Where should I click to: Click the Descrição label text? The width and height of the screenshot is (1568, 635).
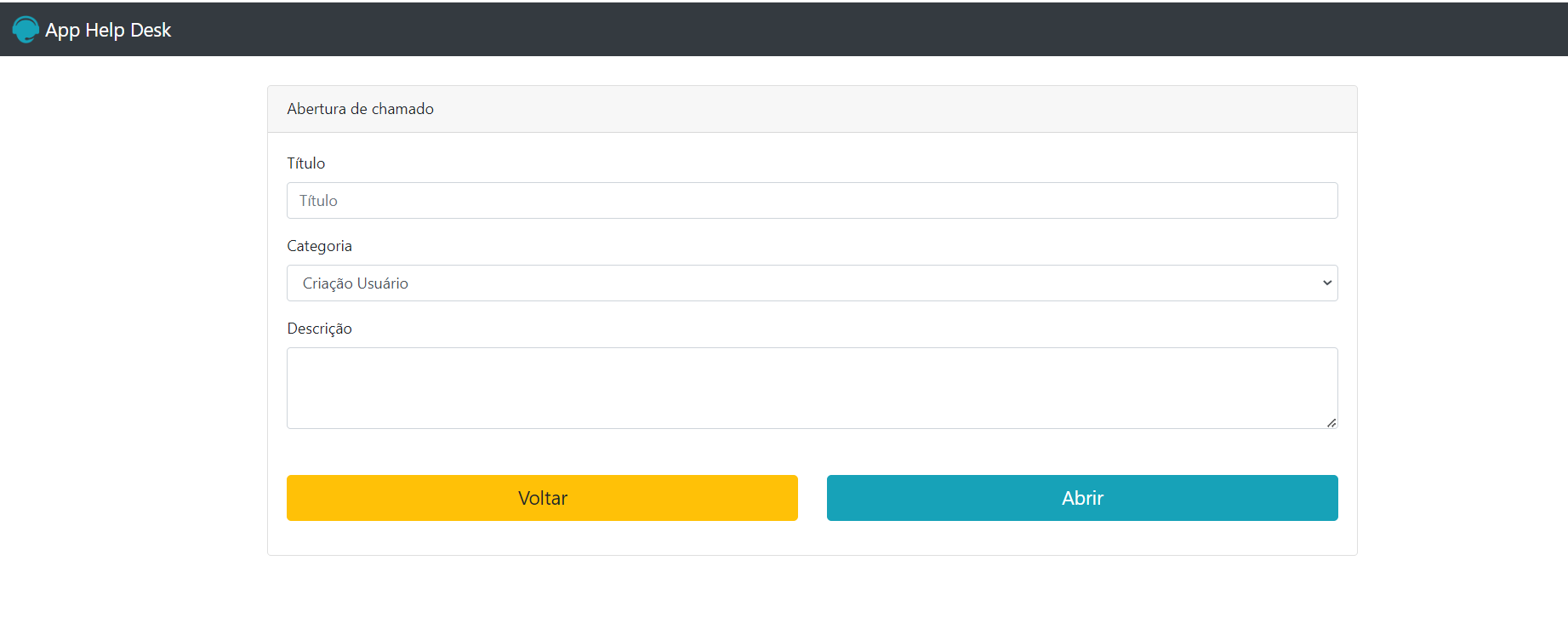319,328
